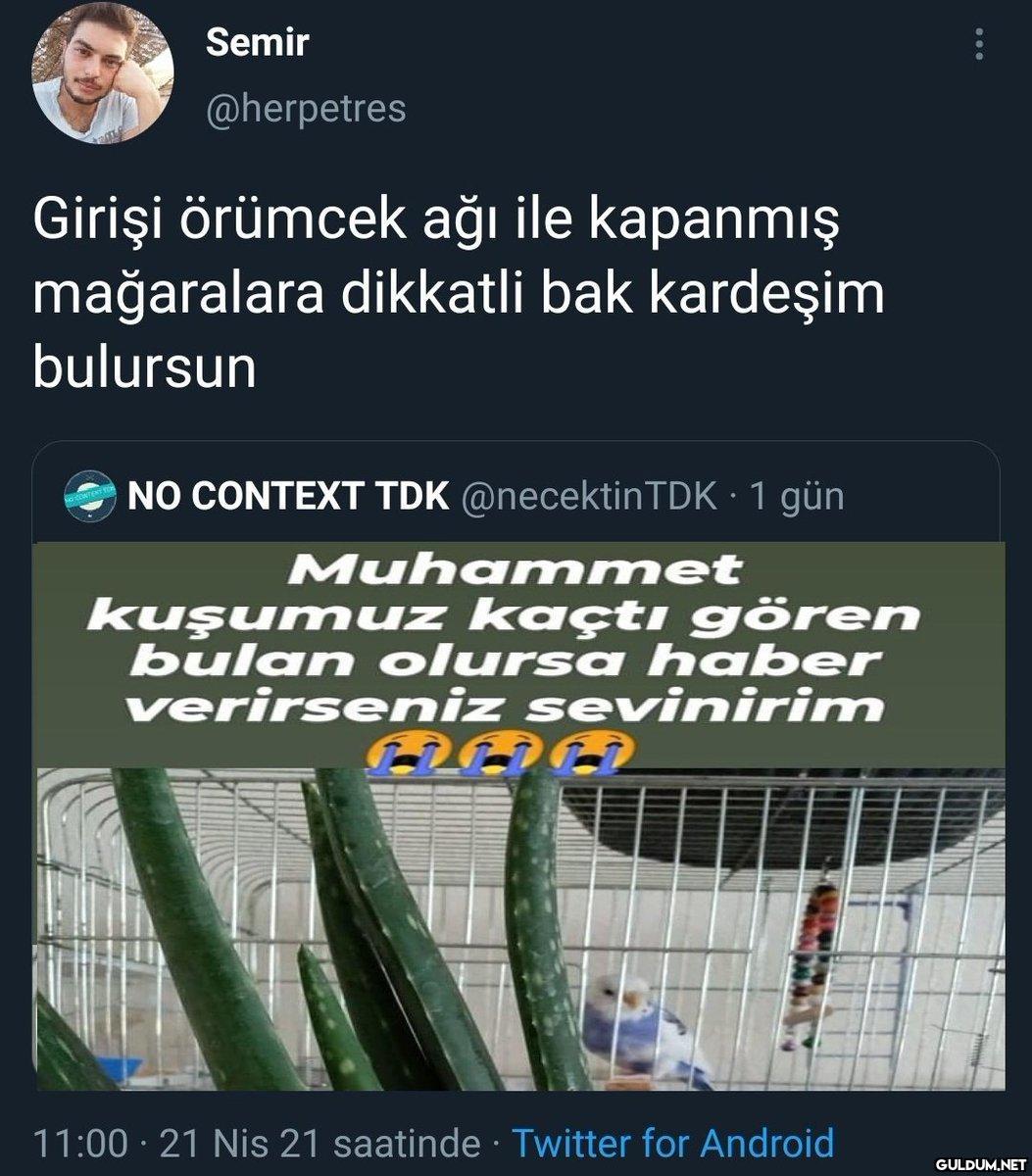Open Semir's profile picture

coord(103,73)
